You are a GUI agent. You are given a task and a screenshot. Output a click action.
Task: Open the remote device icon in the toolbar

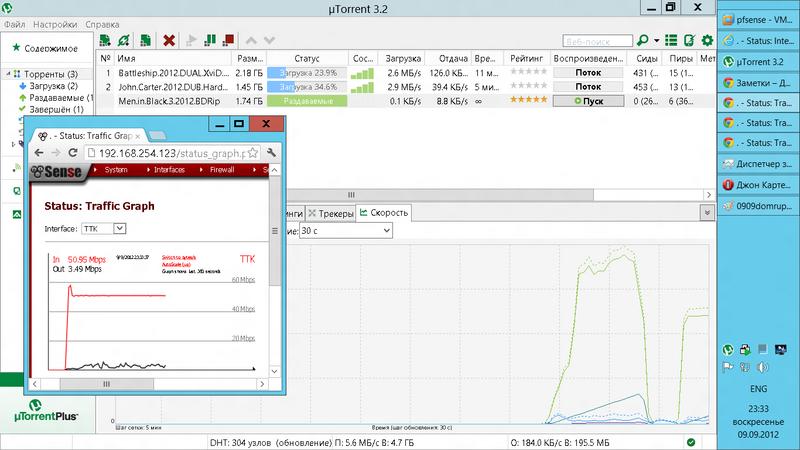pos(689,40)
